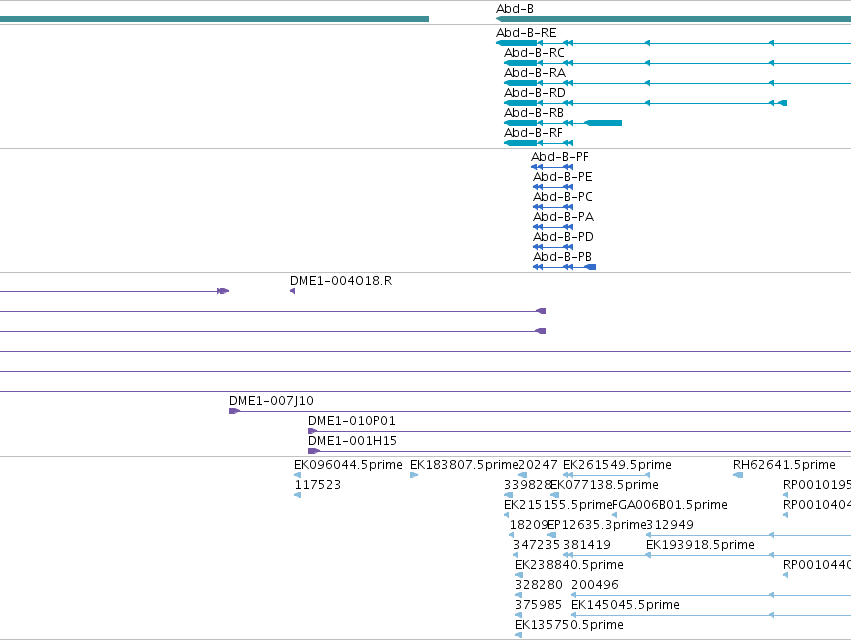The height and width of the screenshot is (640, 851).
Task: Select the EP12635.3prime EST label
Action: (x=596, y=525)
